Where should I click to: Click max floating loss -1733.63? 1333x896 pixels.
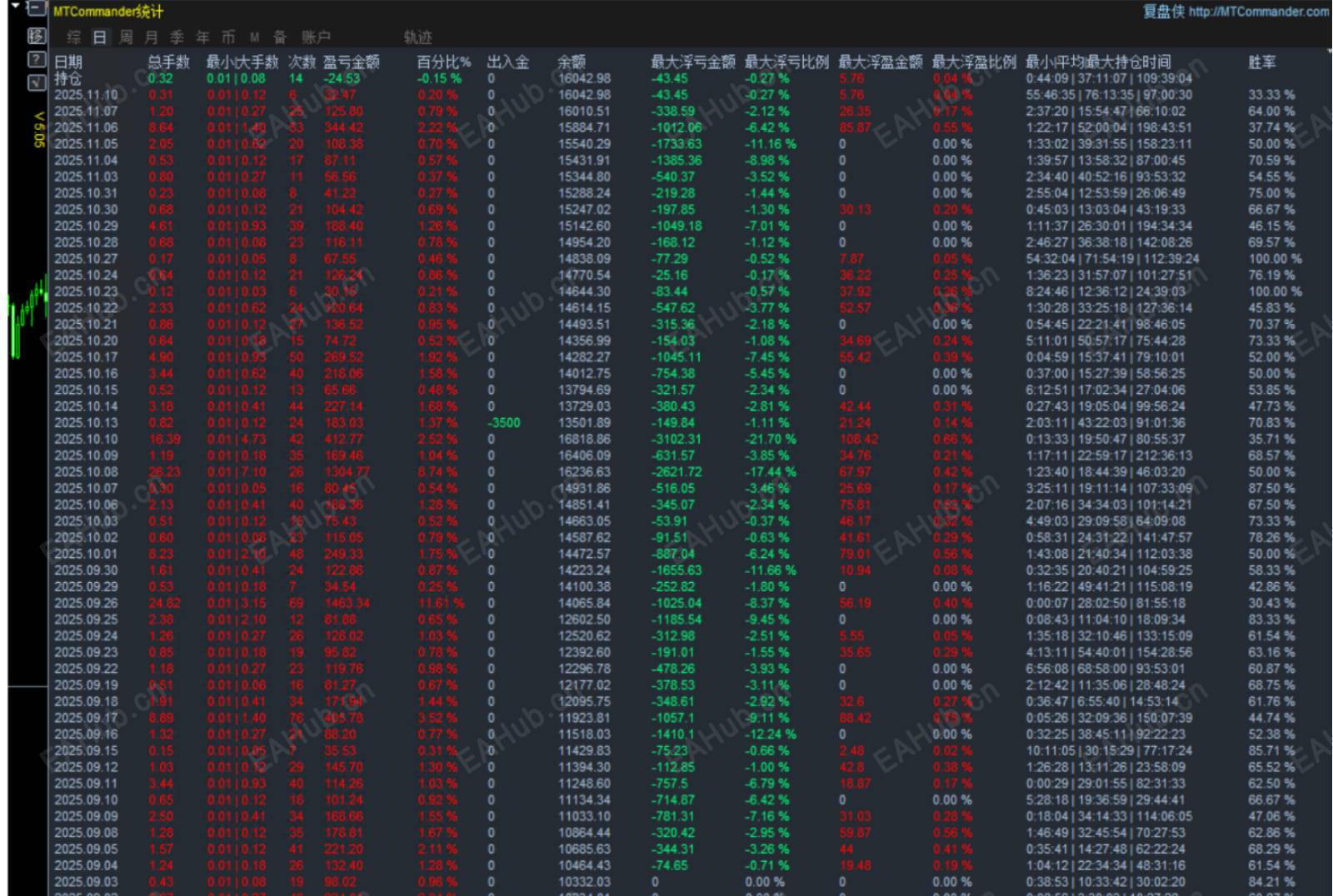pos(676,144)
